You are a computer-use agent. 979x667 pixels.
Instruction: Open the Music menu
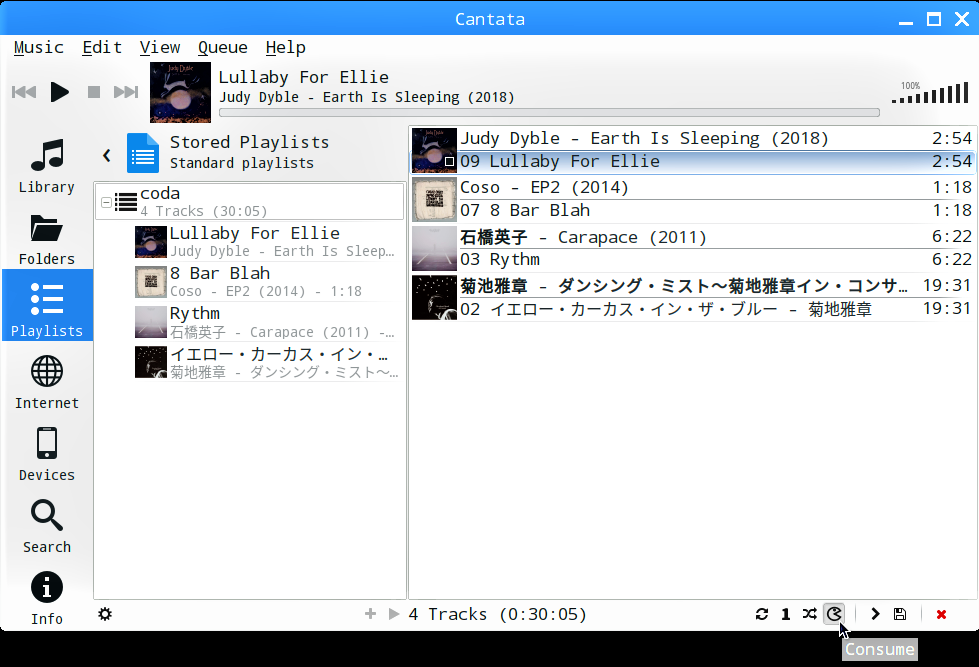click(39, 47)
